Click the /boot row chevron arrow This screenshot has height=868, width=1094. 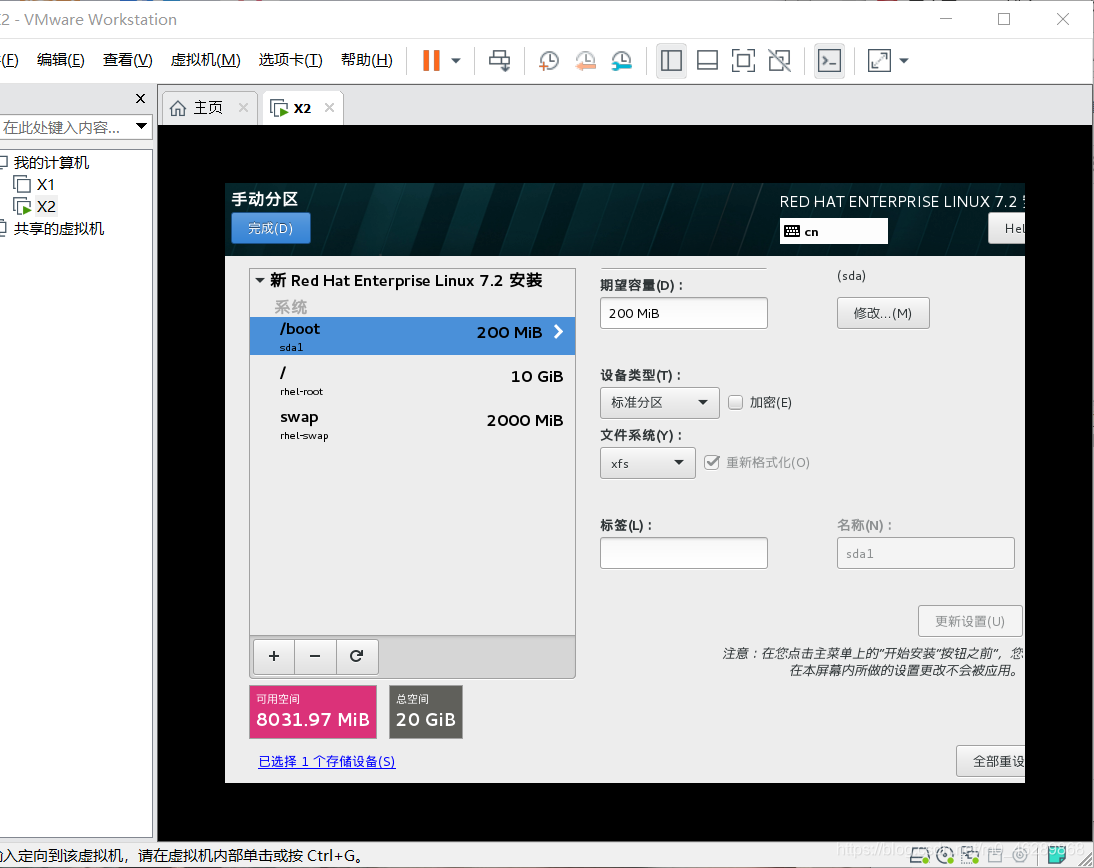[x=558, y=332]
